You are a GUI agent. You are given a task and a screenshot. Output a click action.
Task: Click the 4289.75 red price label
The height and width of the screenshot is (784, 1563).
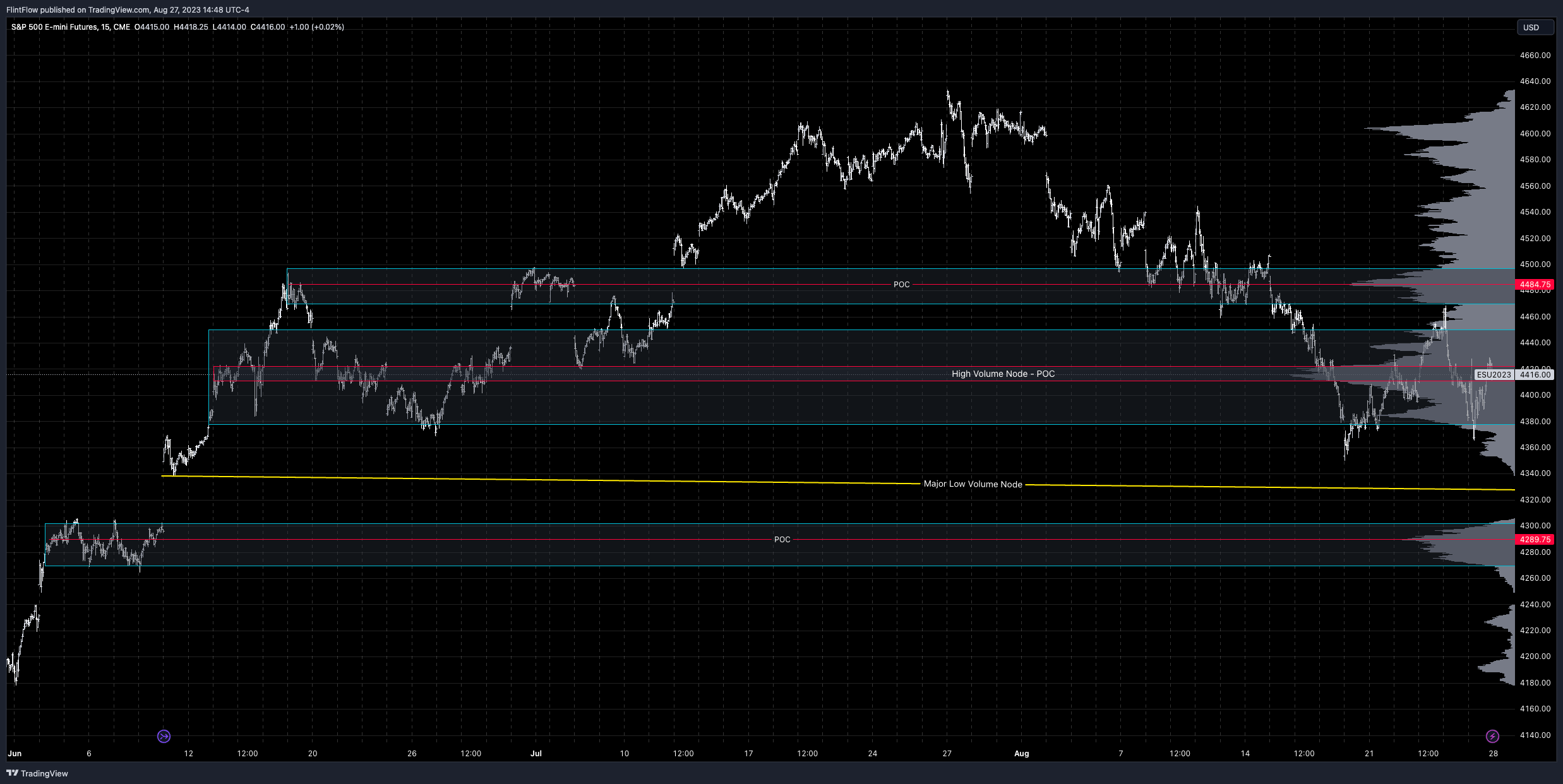(1535, 540)
